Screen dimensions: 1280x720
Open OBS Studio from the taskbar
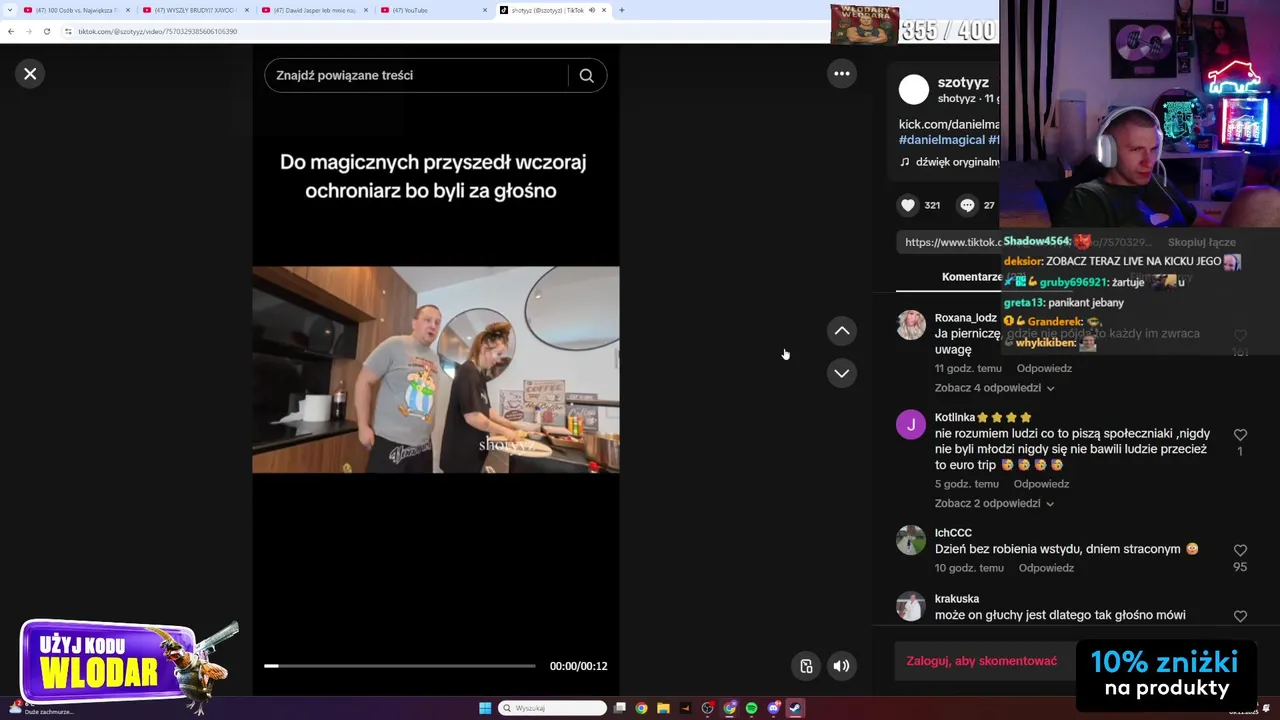(x=707, y=708)
